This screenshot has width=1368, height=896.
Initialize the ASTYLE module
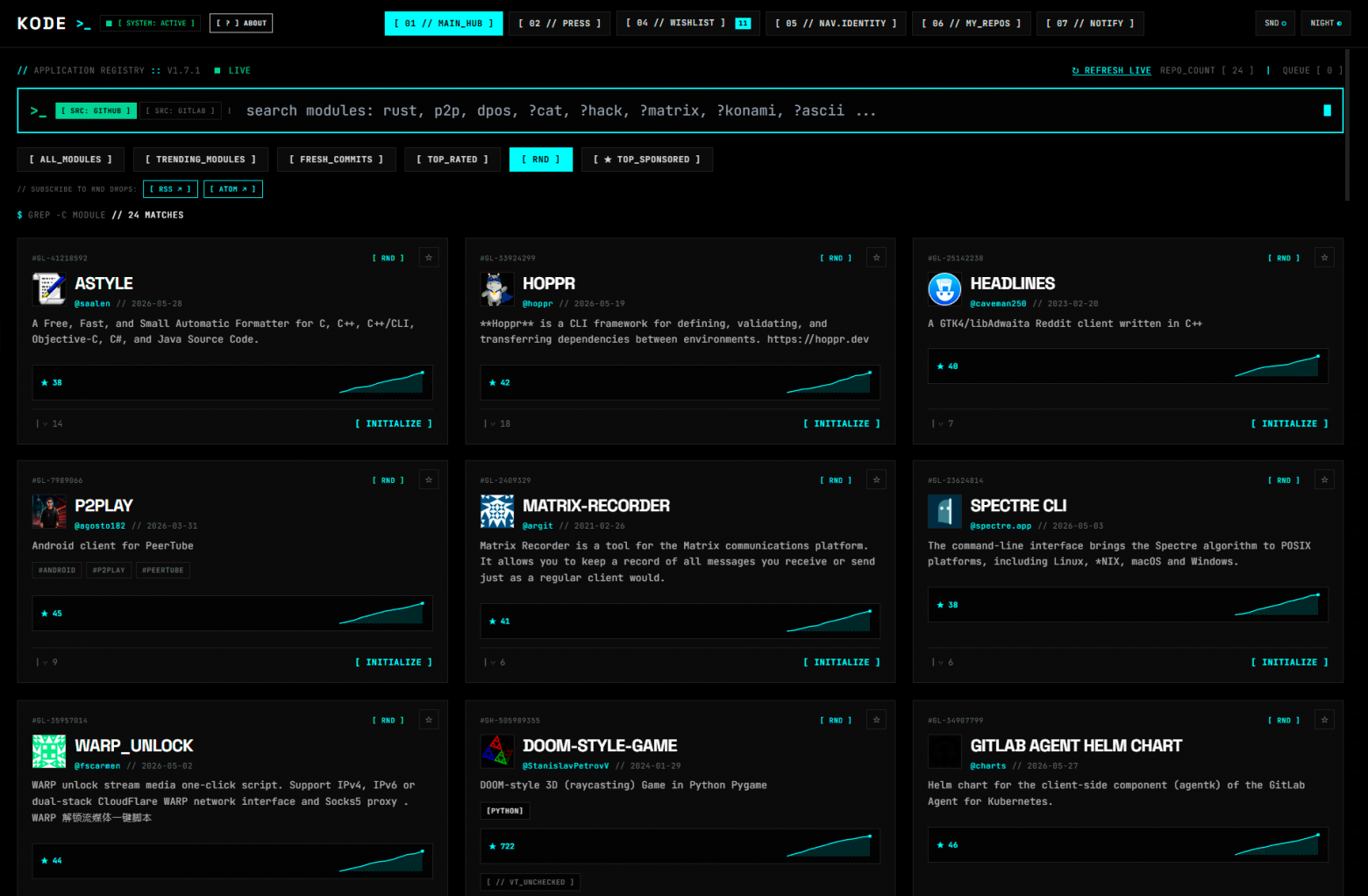[x=394, y=424]
